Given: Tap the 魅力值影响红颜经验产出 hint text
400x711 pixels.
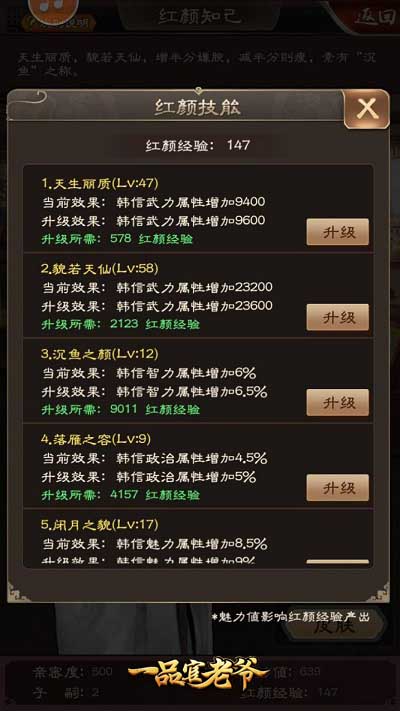Looking at the screenshot, I should [x=291, y=617].
